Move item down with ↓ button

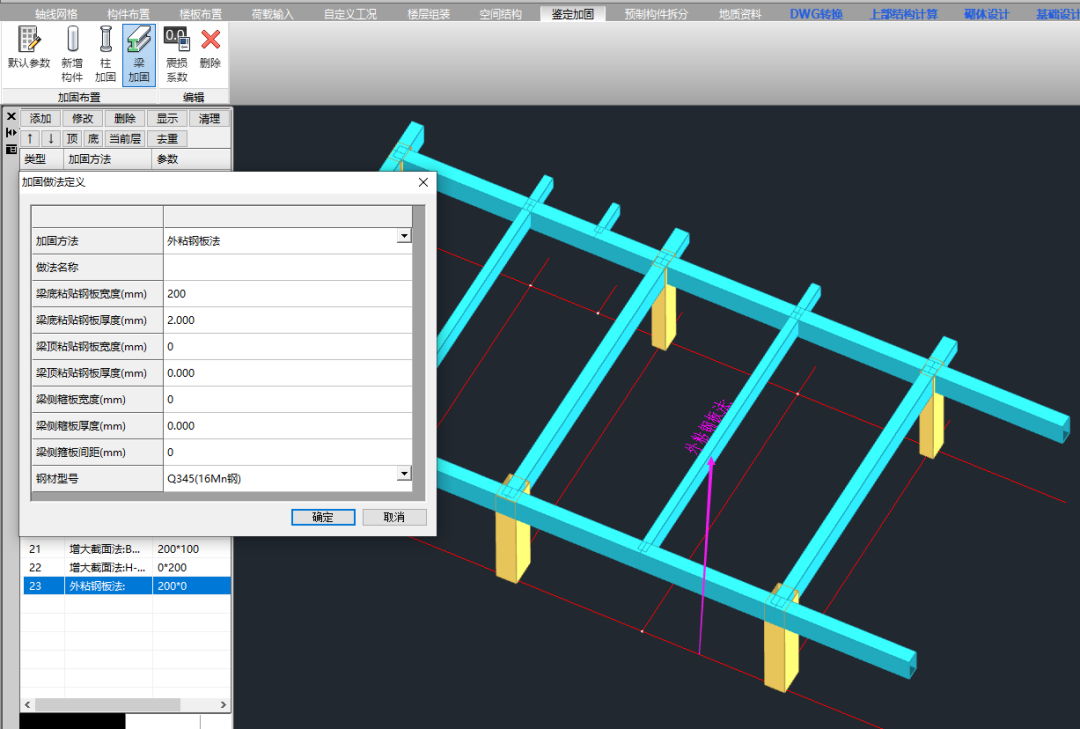tap(51, 138)
